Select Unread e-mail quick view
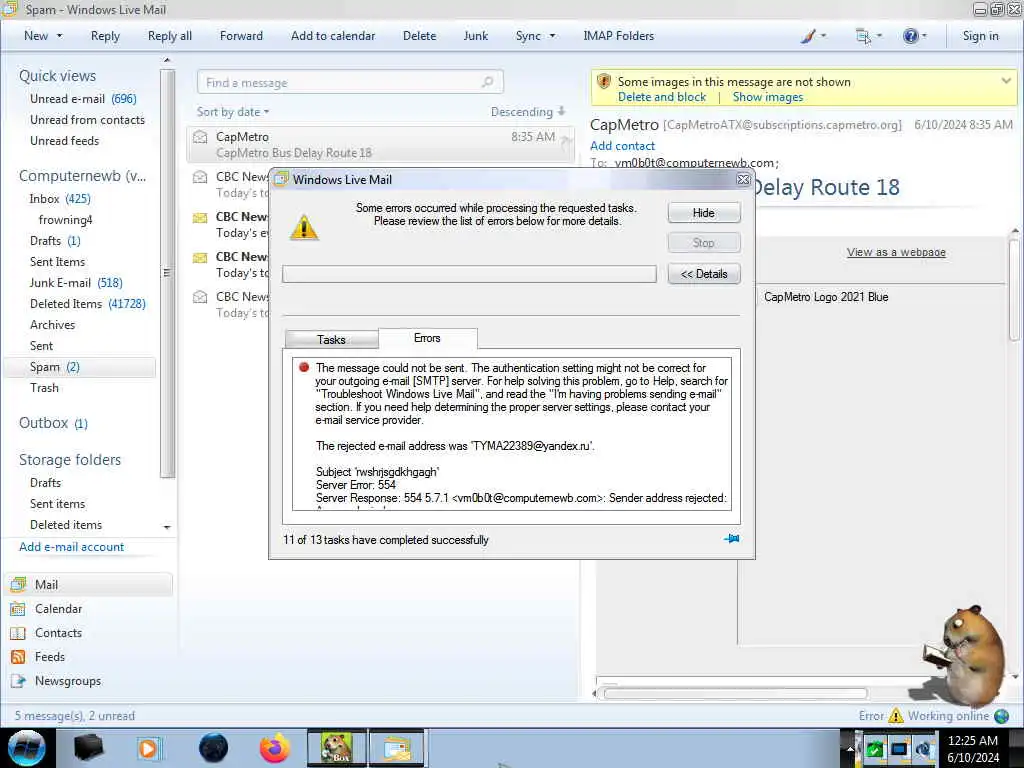The width and height of the screenshot is (1024, 768). point(83,99)
